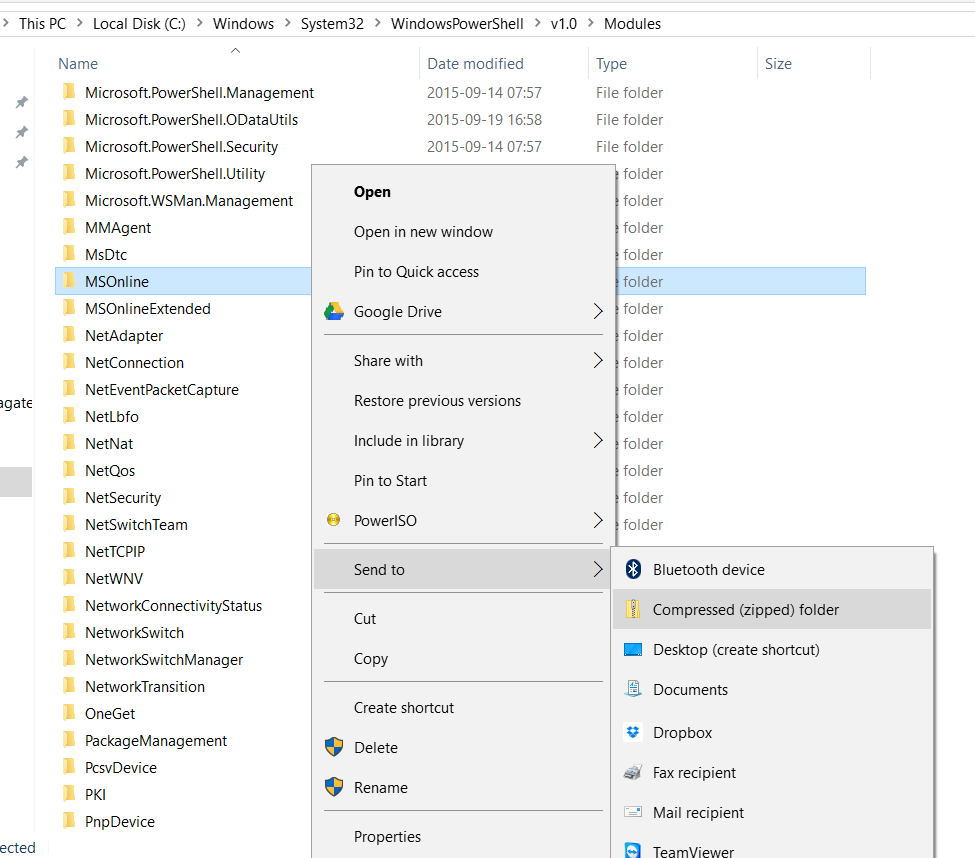Click the TeamViewer icon in Send to submenu
The image size is (975, 858).
tap(633, 850)
